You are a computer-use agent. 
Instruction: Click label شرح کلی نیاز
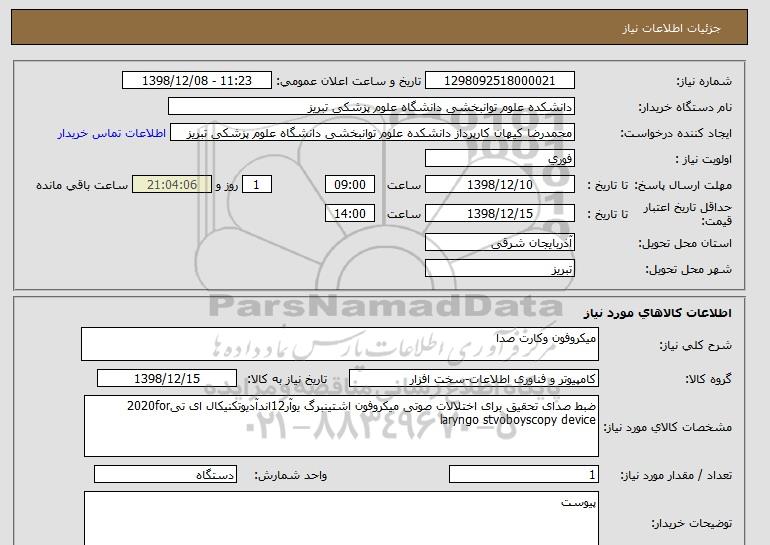pyautogui.click(x=695, y=345)
